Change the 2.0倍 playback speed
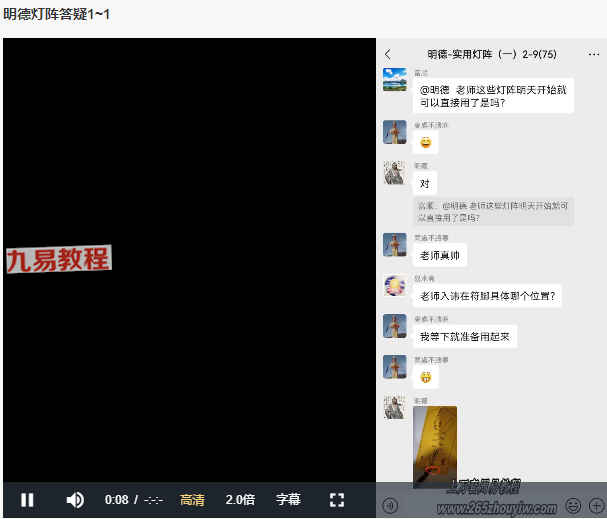 [x=240, y=500]
